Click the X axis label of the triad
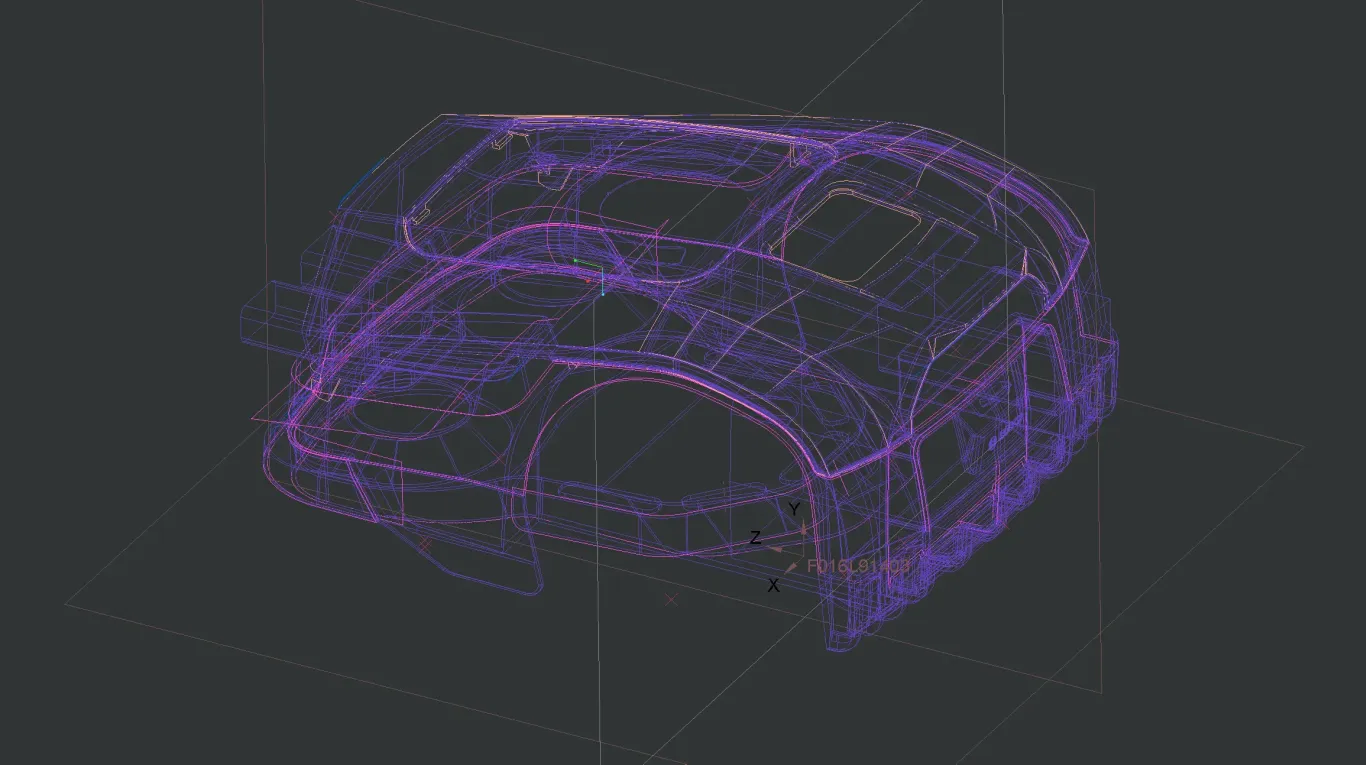 click(773, 586)
